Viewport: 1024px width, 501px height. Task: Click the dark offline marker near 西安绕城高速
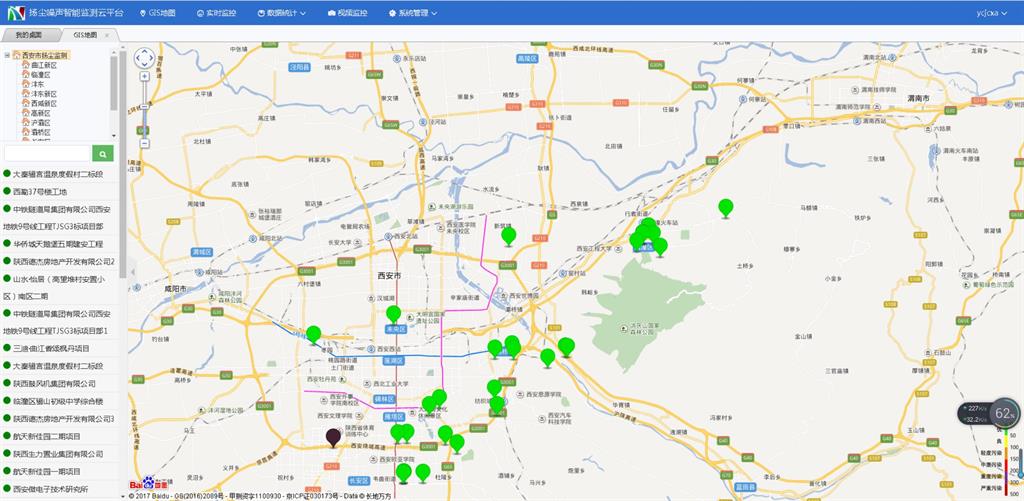point(333,437)
